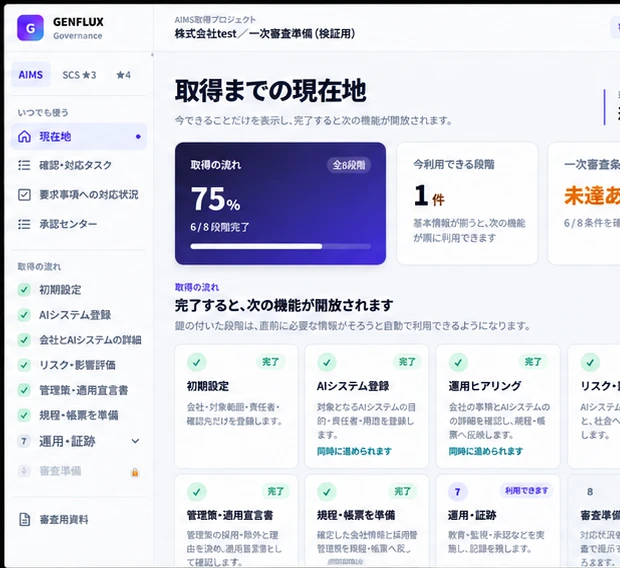The width and height of the screenshot is (620, 568).
Task: Click 完了 badge on 初期設定 card
Action: [x=270, y=362]
